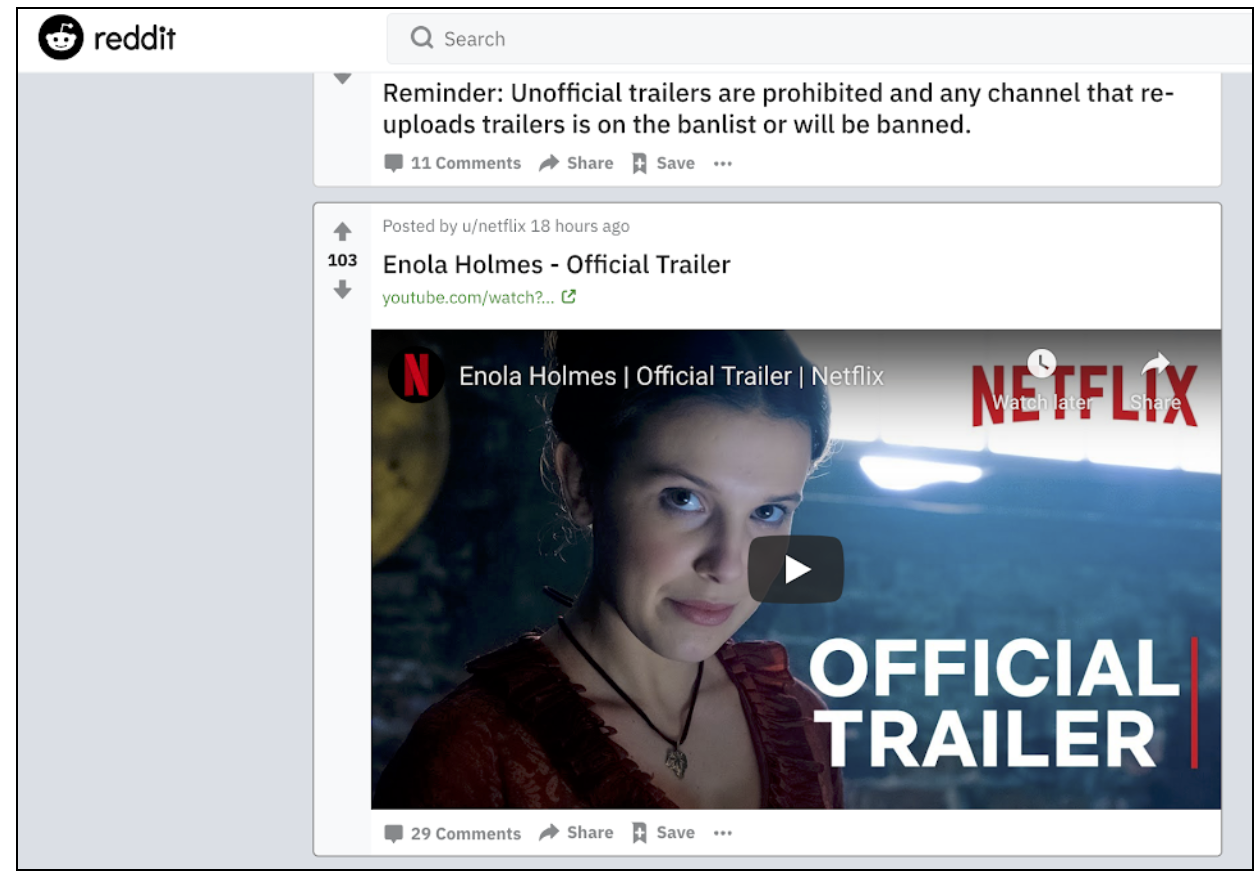Downvote the Enola Holmes trailer post
This screenshot has width=1257, height=883.
[x=342, y=289]
